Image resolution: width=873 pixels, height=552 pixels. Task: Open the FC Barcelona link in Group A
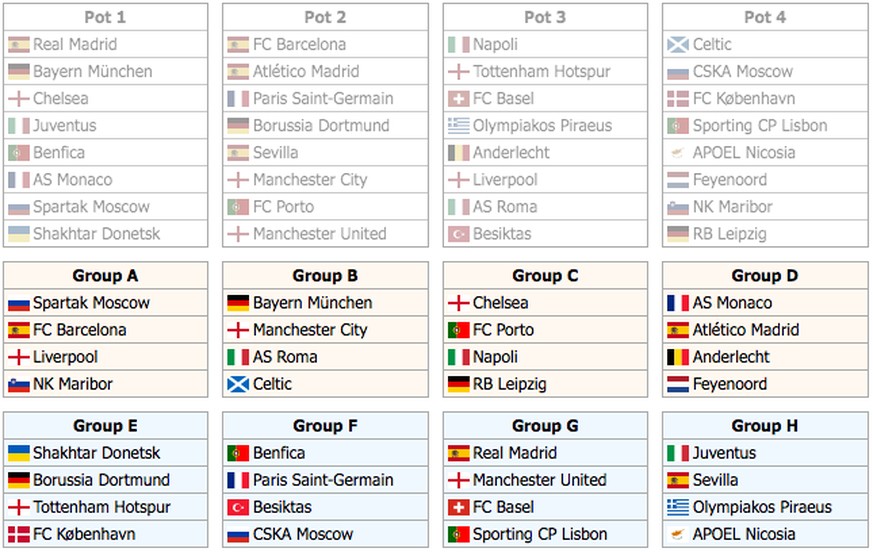pos(80,330)
